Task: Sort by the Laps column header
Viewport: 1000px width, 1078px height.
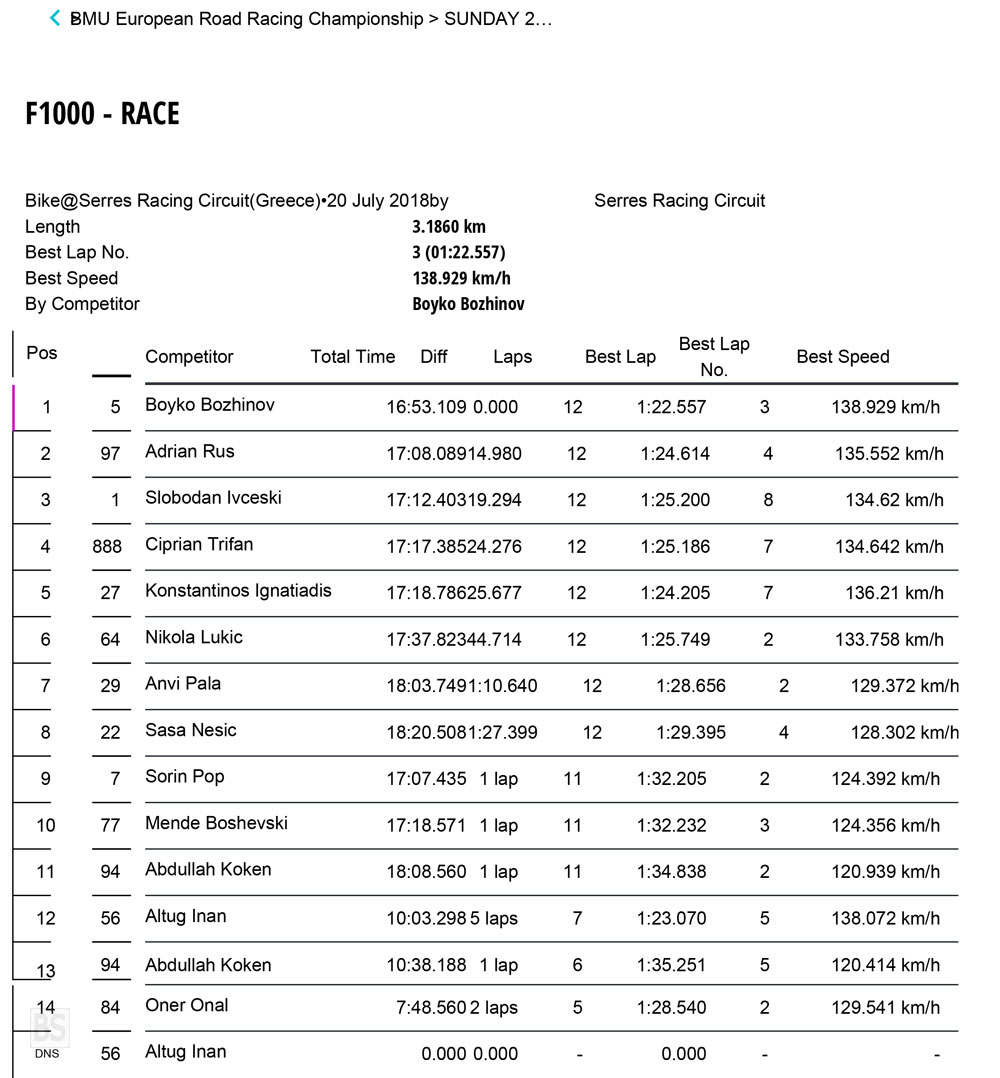Action: click(x=512, y=357)
